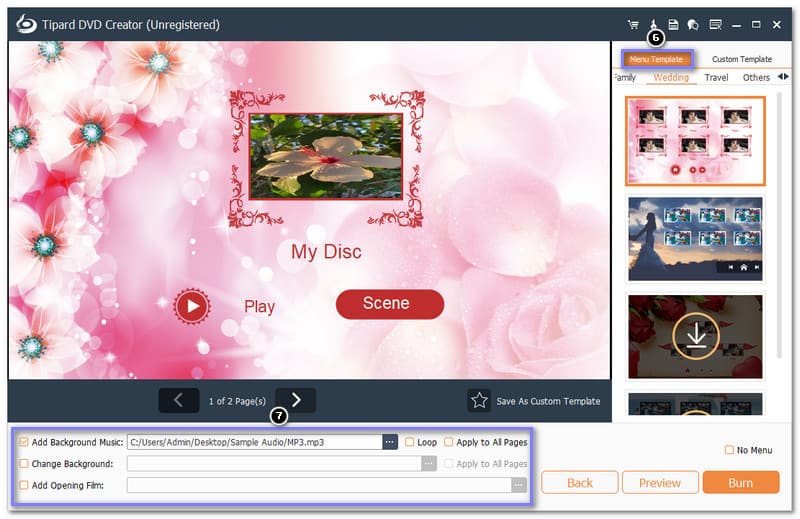Click the Play text label
The image size is (800, 519).
[259, 306]
